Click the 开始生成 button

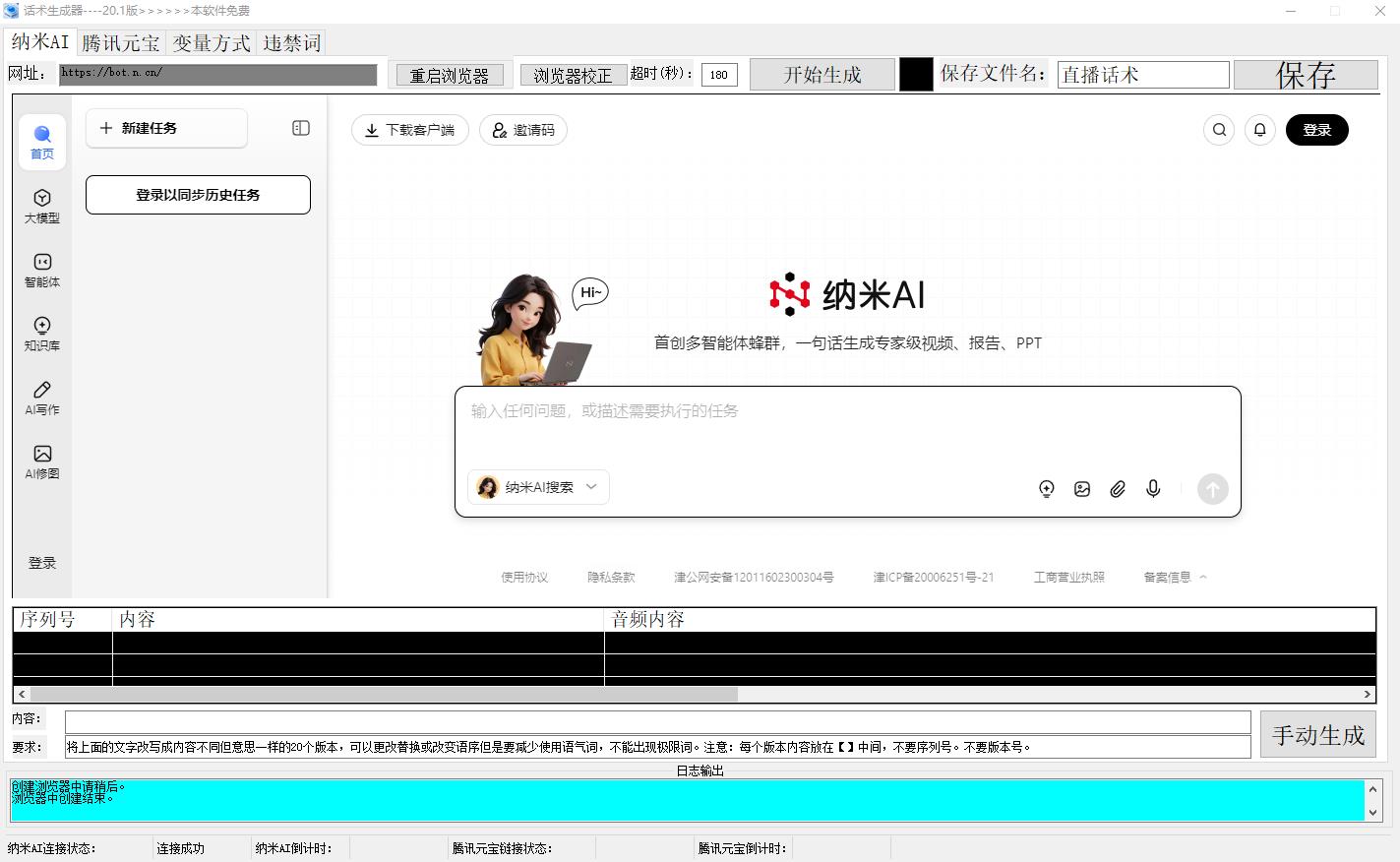click(x=822, y=75)
